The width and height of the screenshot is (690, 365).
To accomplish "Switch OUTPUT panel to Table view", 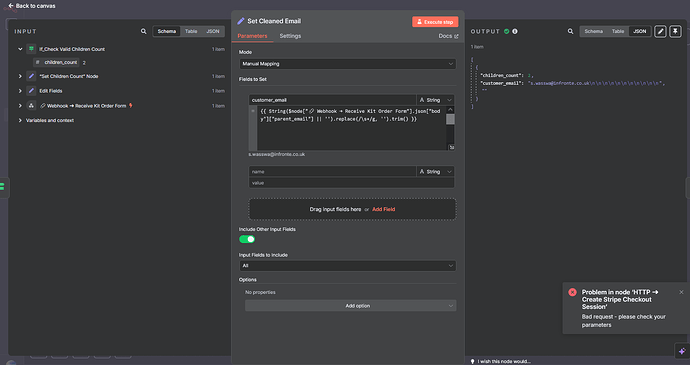I will pyautogui.click(x=618, y=31).
